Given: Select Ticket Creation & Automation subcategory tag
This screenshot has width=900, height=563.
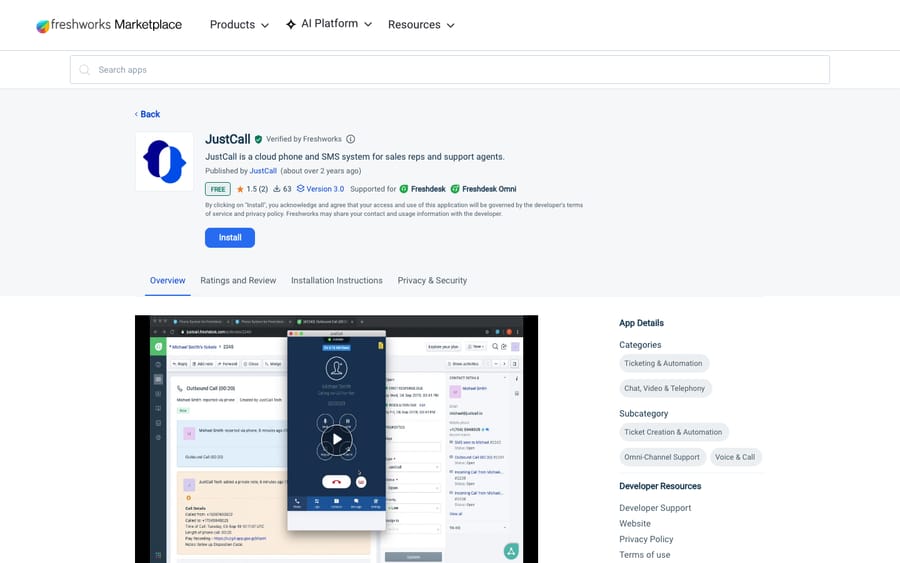Looking at the screenshot, I should click(x=673, y=432).
